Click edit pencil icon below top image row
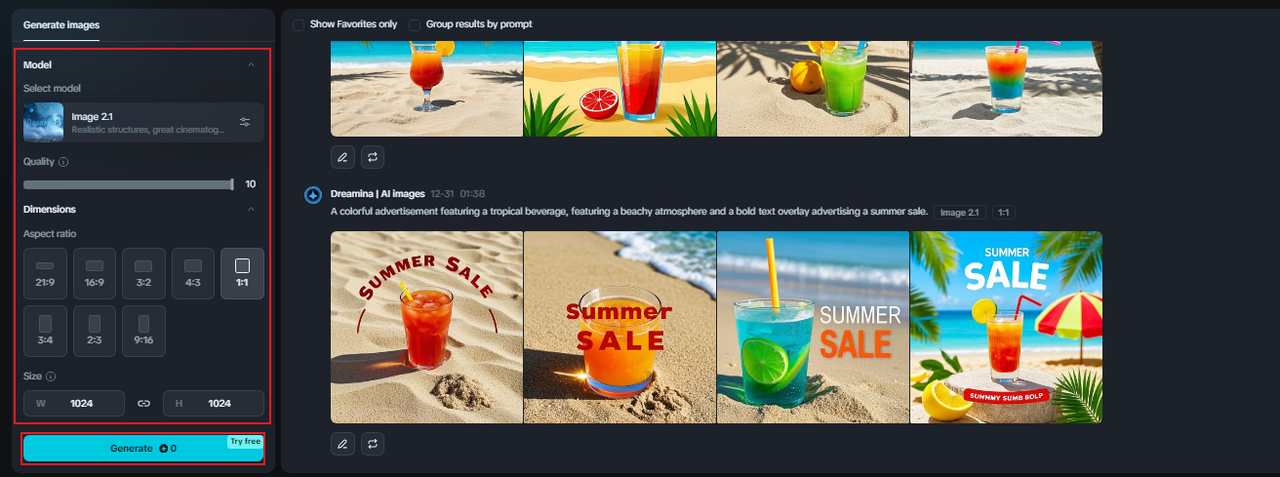Image resolution: width=1280 pixels, height=477 pixels. pyautogui.click(x=343, y=157)
